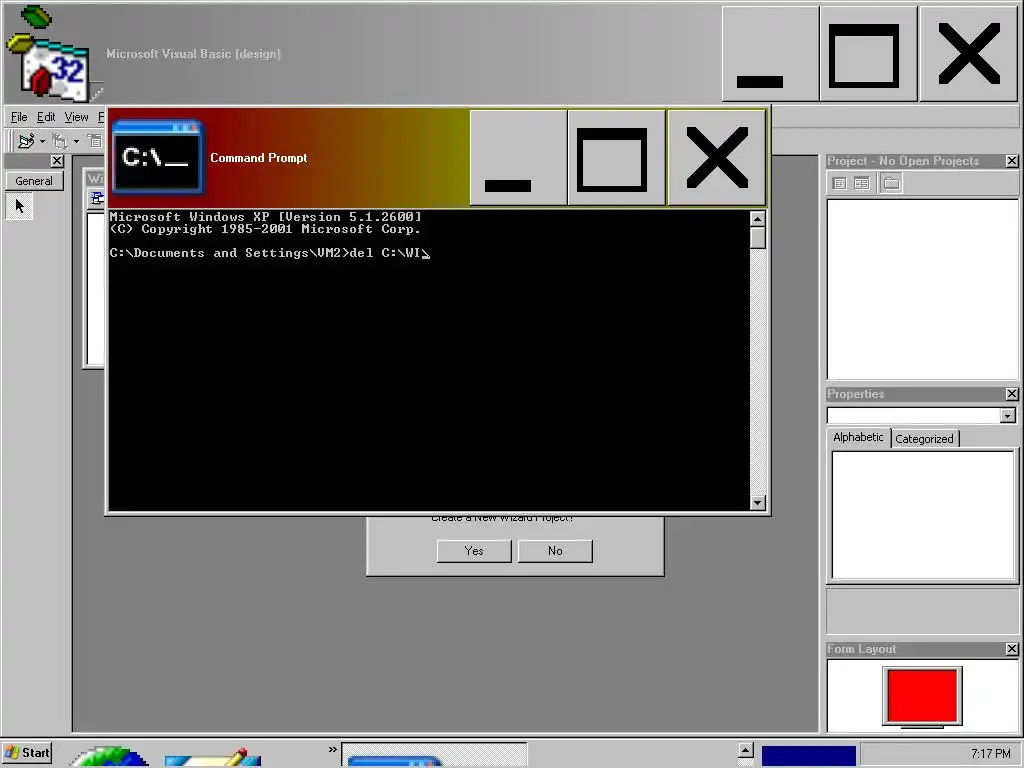The image size is (1024, 768).
Task: Click Command Prompt scrollbar down arrow
Action: coord(758,502)
